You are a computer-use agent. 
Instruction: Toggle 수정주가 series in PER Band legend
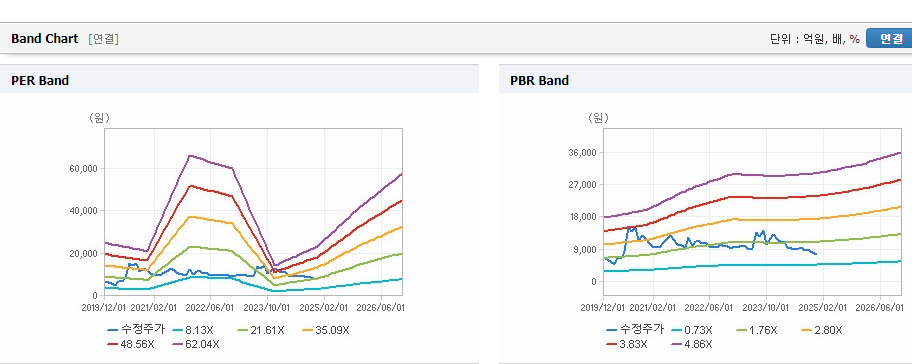click(136, 330)
